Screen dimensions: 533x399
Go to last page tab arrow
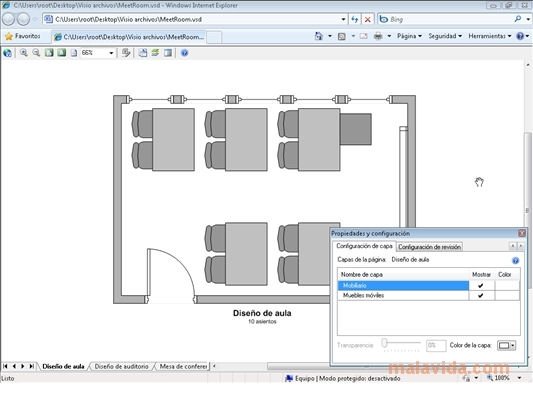click(31, 366)
